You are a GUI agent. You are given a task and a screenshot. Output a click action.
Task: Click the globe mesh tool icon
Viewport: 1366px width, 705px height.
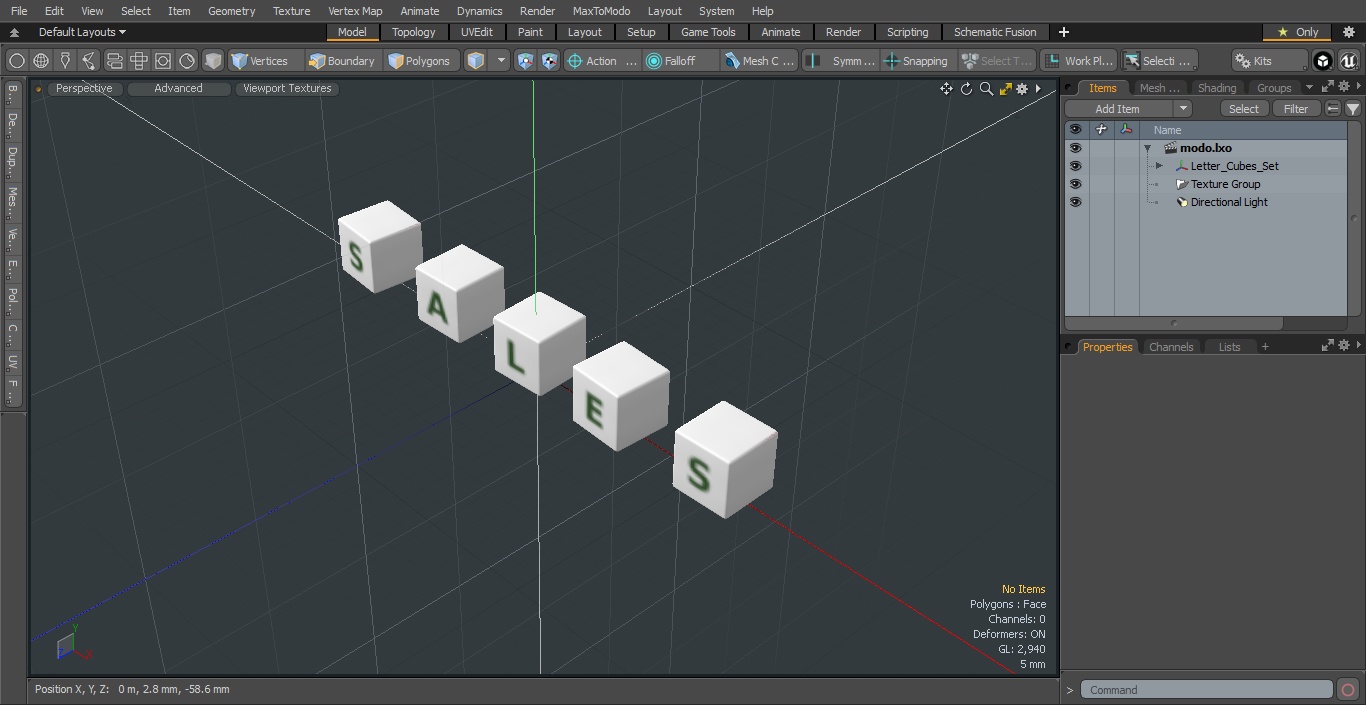coord(41,61)
